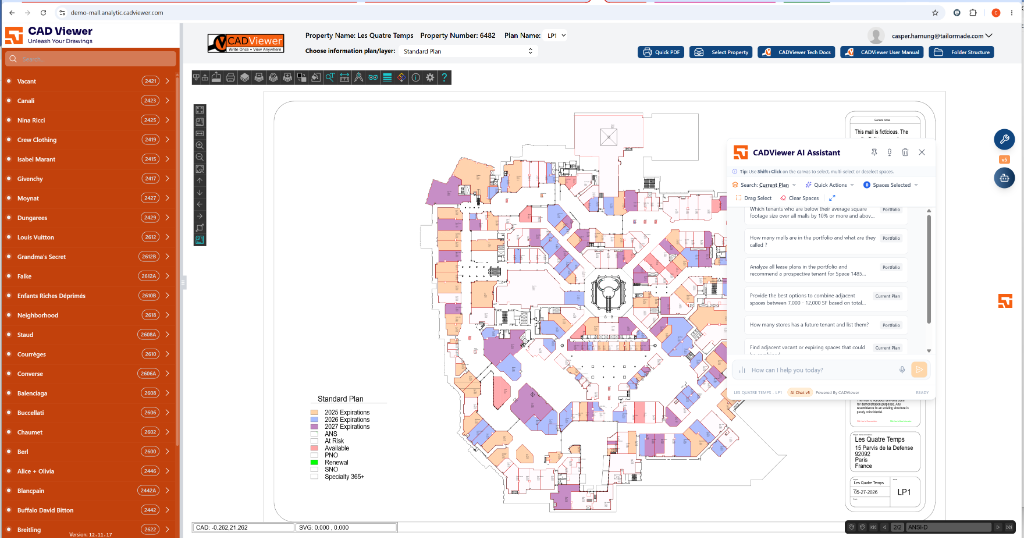Expand the Louis Vuitton tenant row
Image resolution: width=1024 pixels, height=538 pixels.
167,237
